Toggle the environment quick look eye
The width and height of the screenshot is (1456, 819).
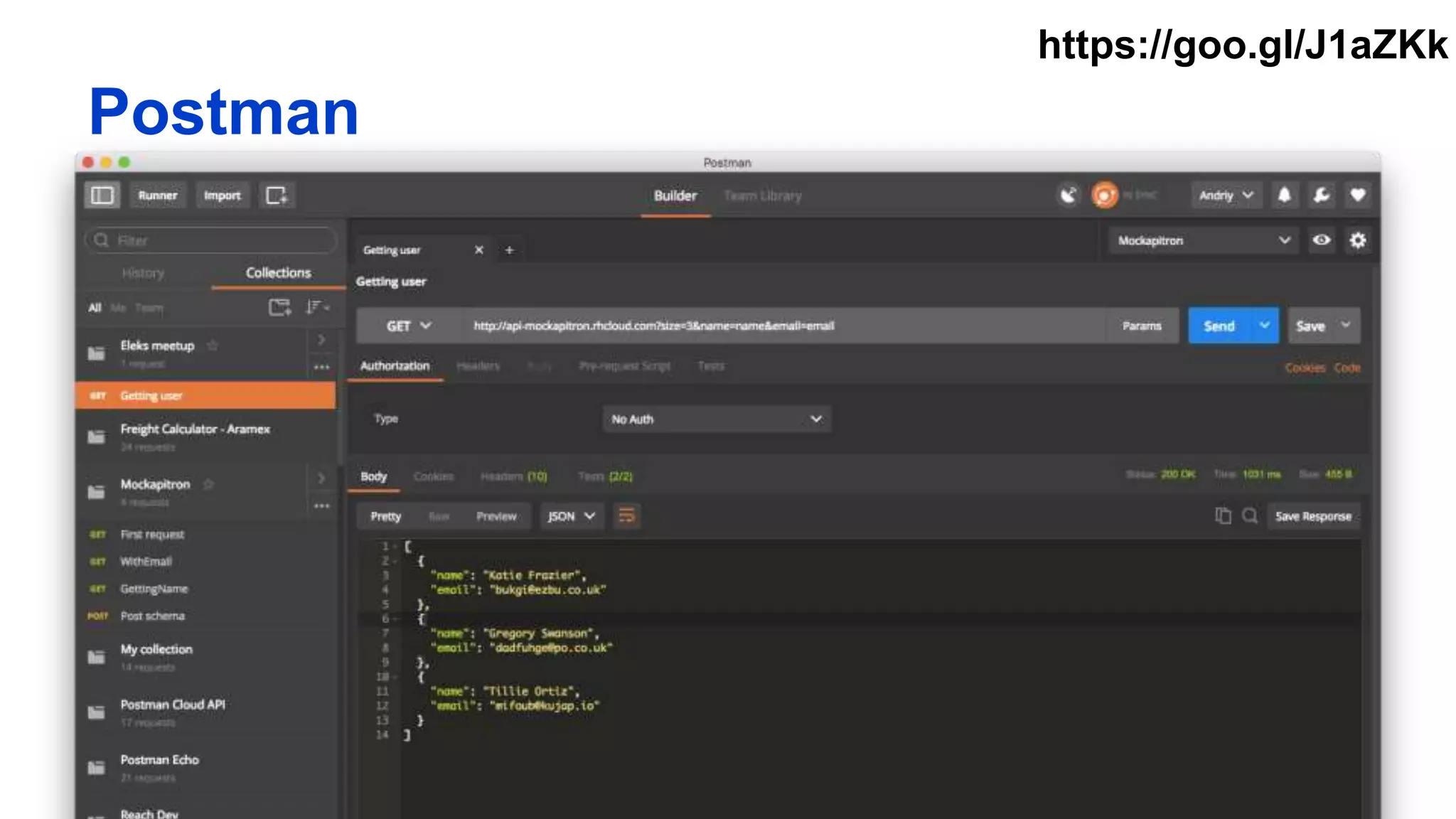click(x=1322, y=240)
